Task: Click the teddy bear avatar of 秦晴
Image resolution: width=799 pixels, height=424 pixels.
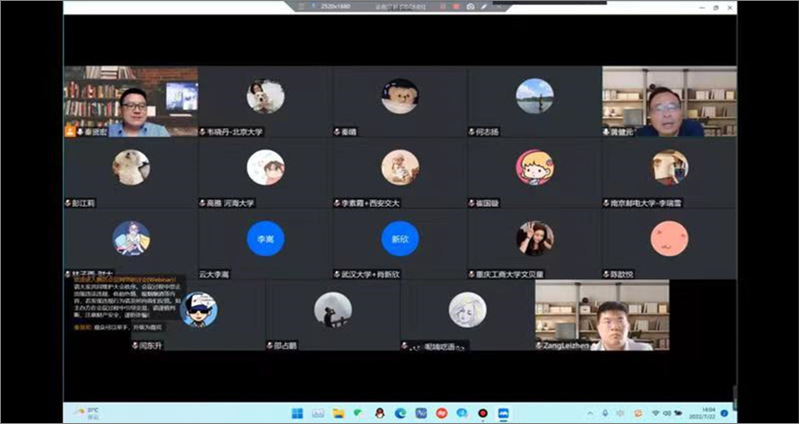Action: click(399, 97)
